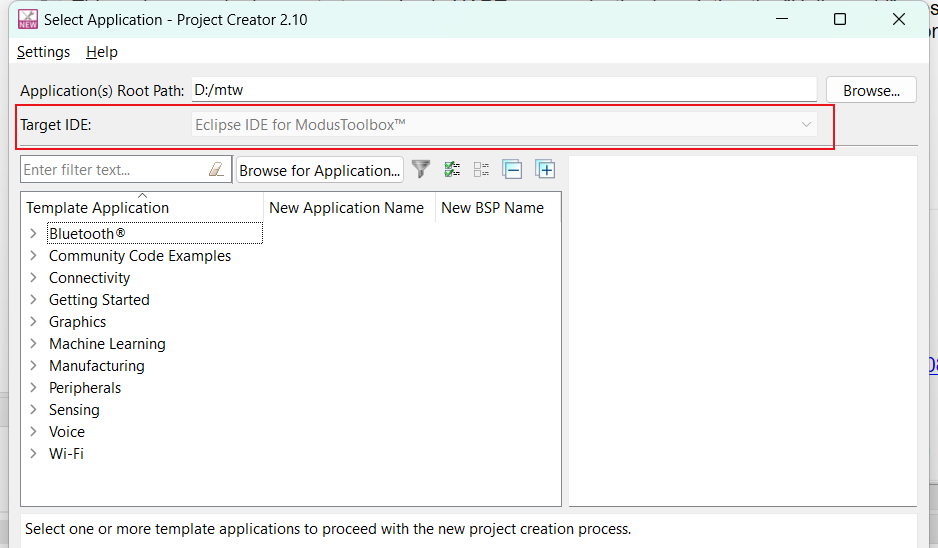Sort by Template Application column header
This screenshot has width=938, height=548.
click(x=142, y=207)
